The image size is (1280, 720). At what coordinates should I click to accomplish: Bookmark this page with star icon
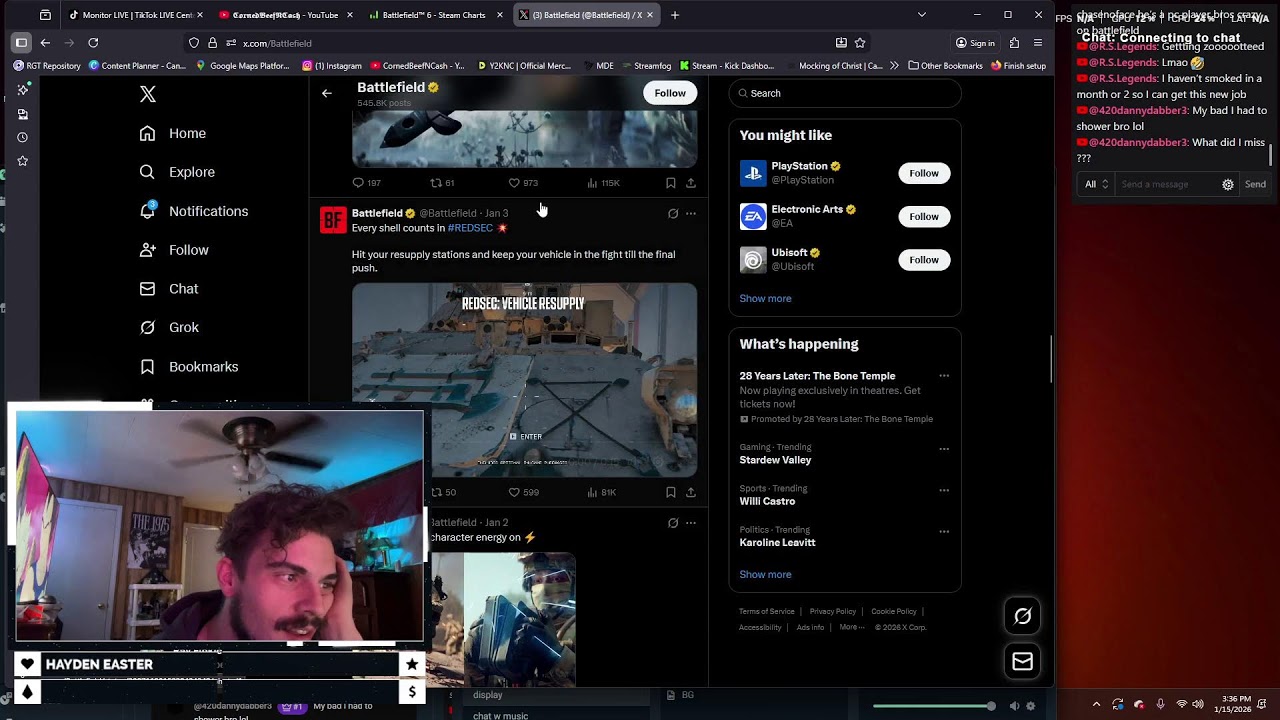pyautogui.click(x=860, y=43)
